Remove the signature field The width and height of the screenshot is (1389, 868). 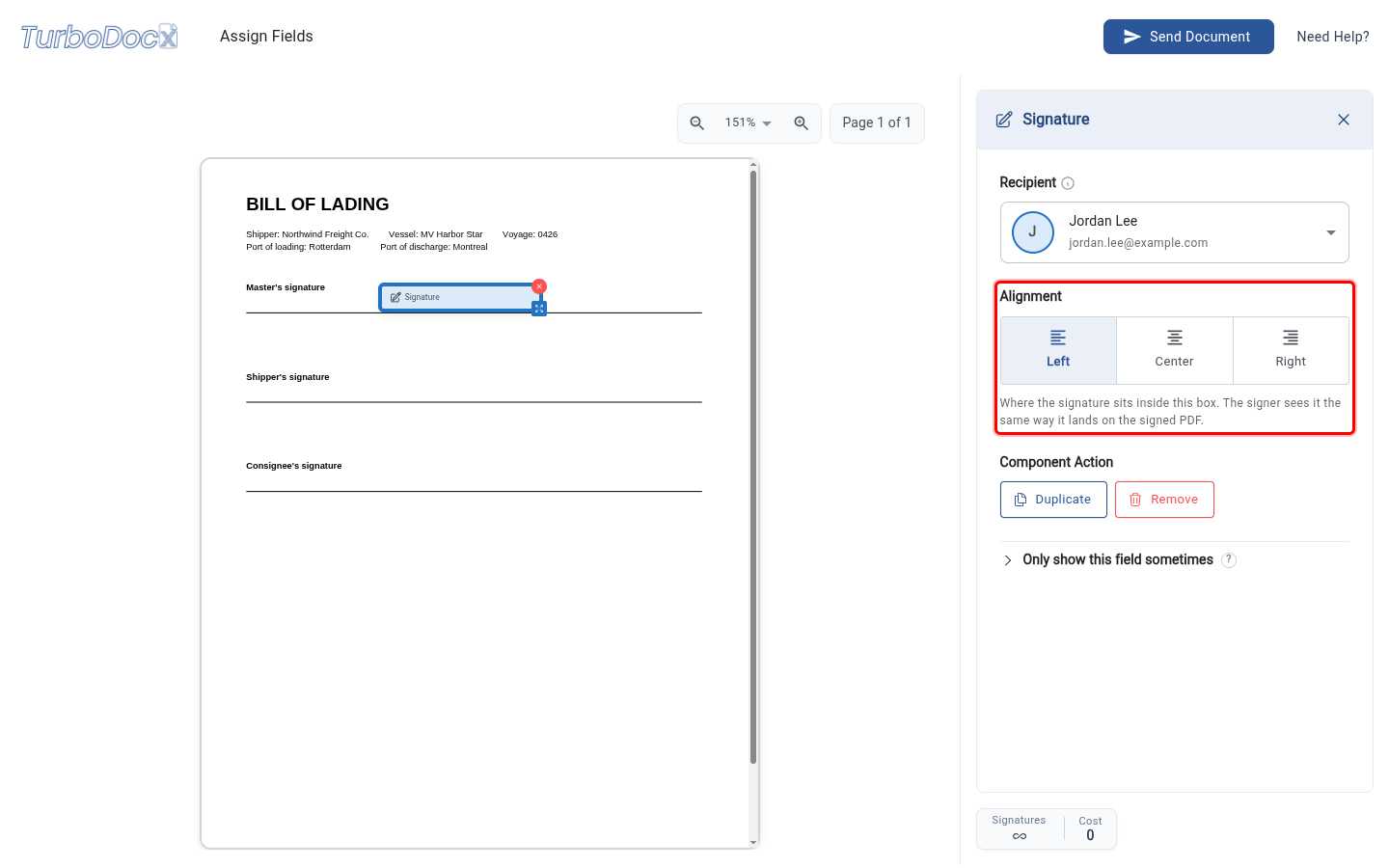pyautogui.click(x=1164, y=500)
